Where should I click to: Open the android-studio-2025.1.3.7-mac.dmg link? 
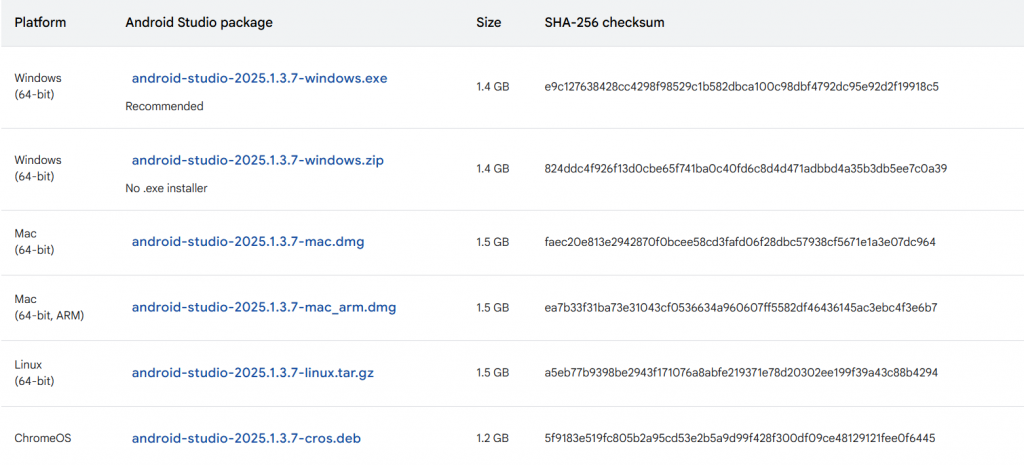[x=248, y=242]
